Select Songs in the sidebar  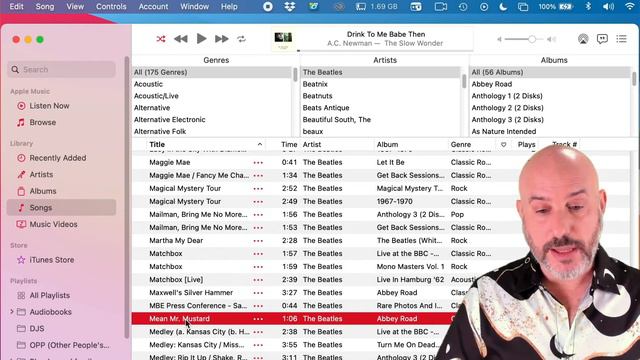pyautogui.click(x=61, y=207)
